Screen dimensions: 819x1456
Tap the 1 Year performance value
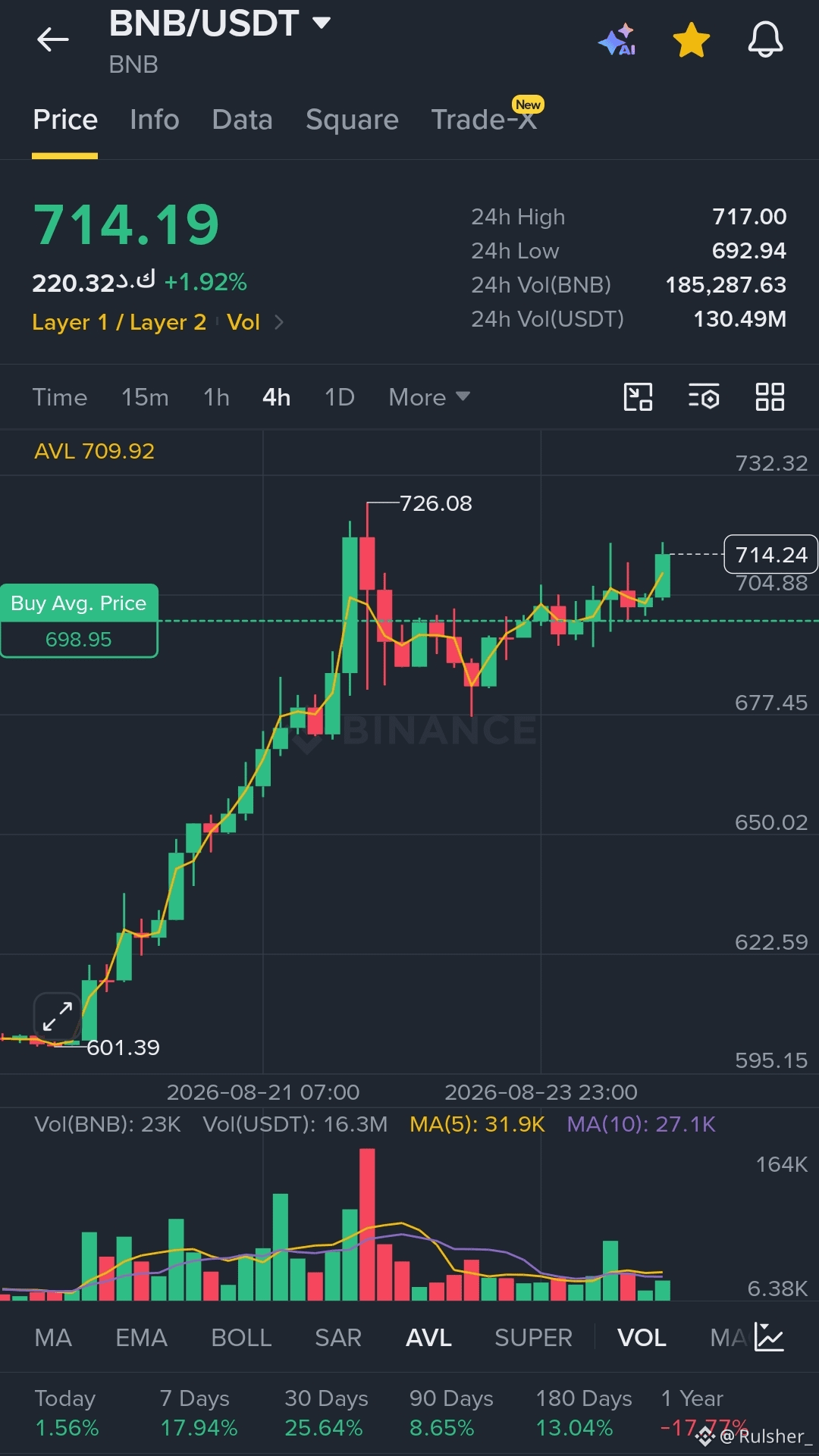coord(704,1428)
